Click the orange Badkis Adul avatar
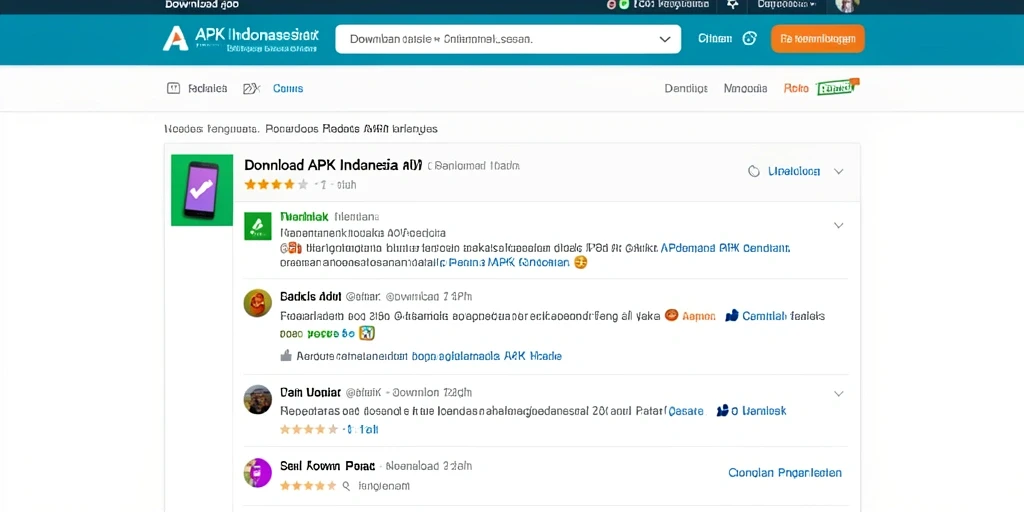This screenshot has height=512, width=1024. pyautogui.click(x=257, y=303)
